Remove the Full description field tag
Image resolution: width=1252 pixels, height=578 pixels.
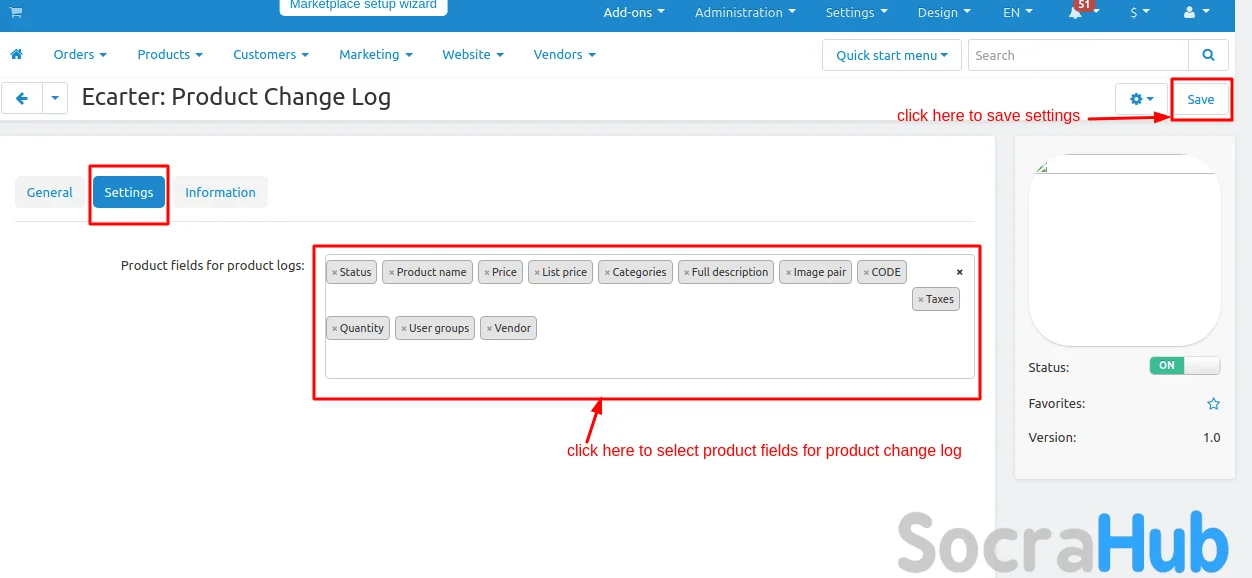(x=686, y=272)
